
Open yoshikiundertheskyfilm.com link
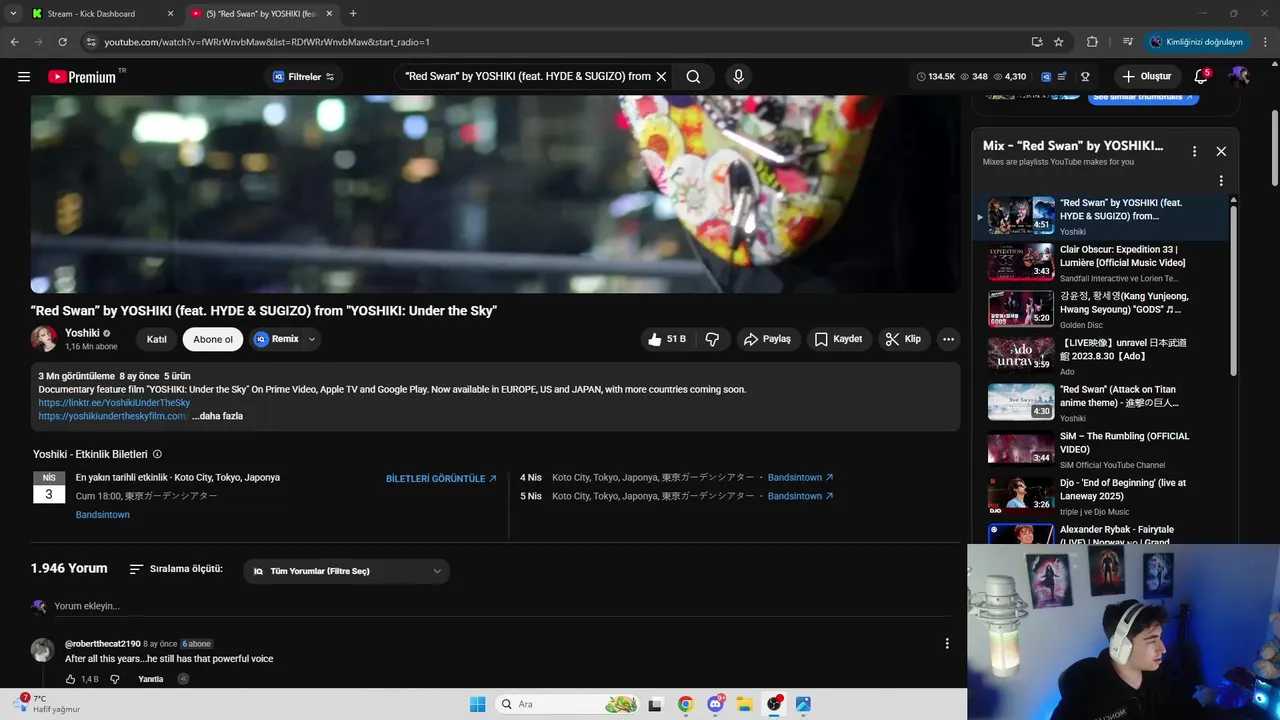113,416
